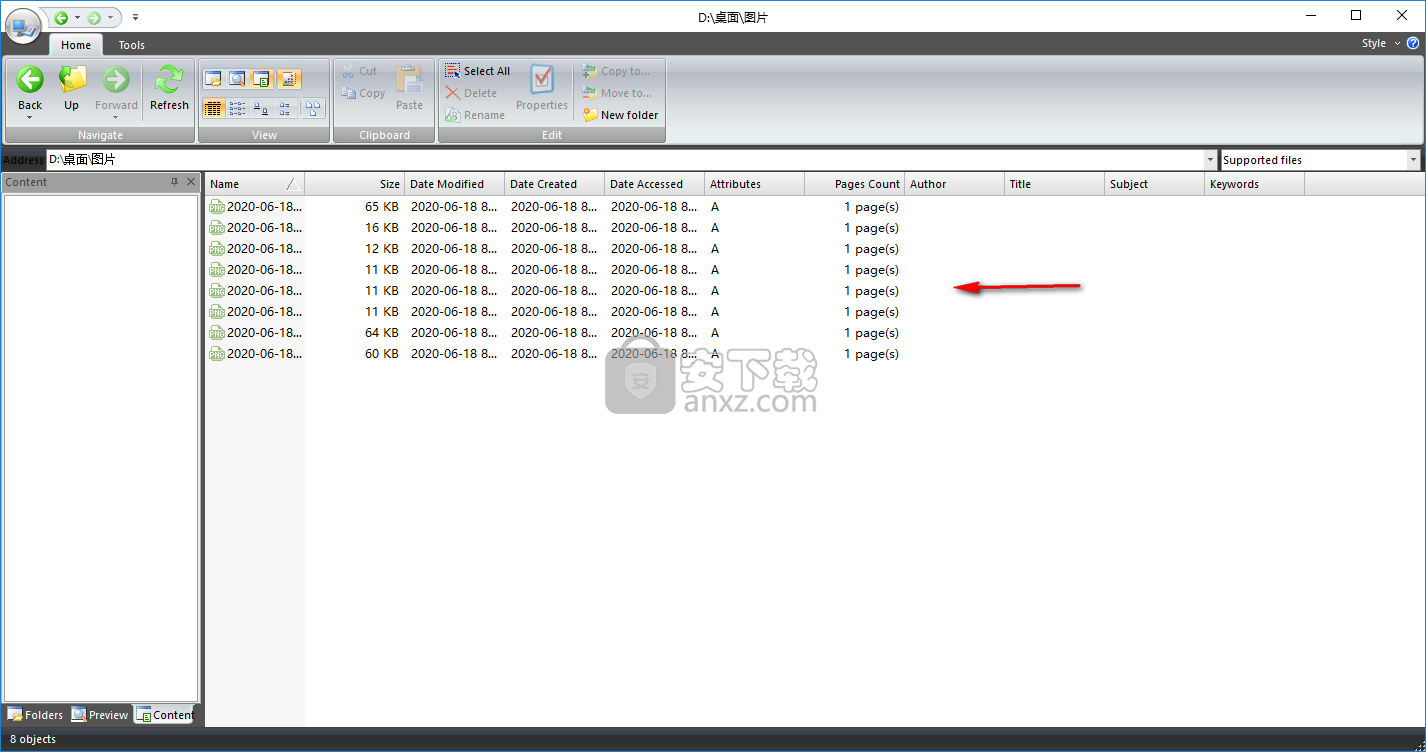Click the New folder icon
The height and width of the screenshot is (752, 1426).
tap(590, 115)
